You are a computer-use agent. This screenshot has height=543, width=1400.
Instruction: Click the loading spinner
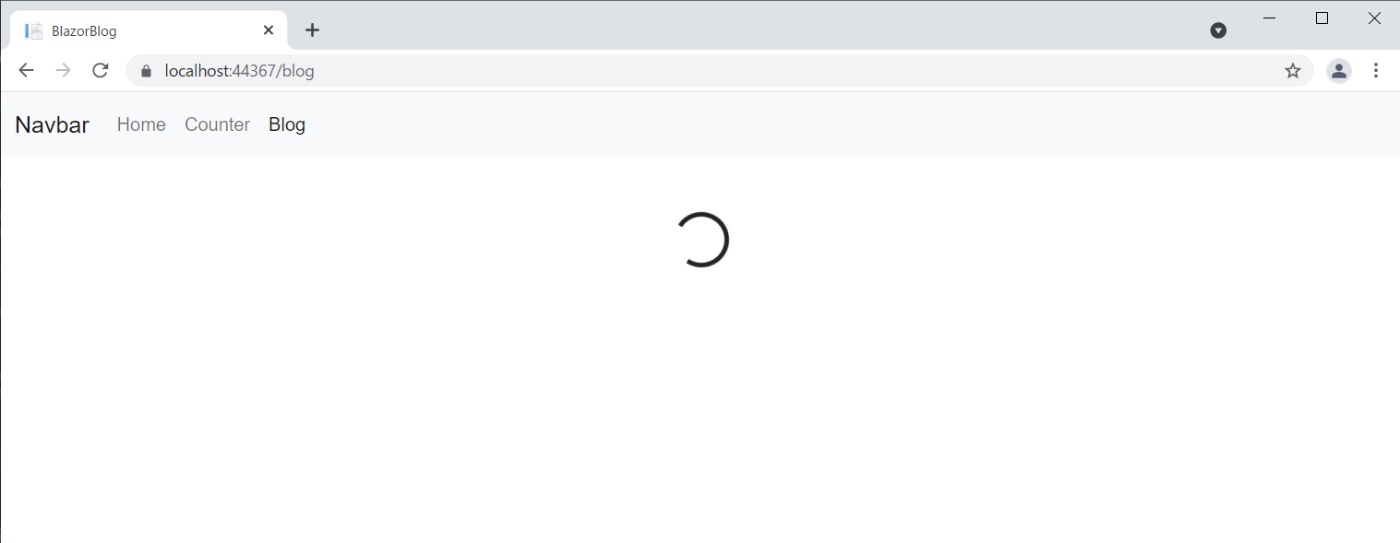pyautogui.click(x=701, y=240)
